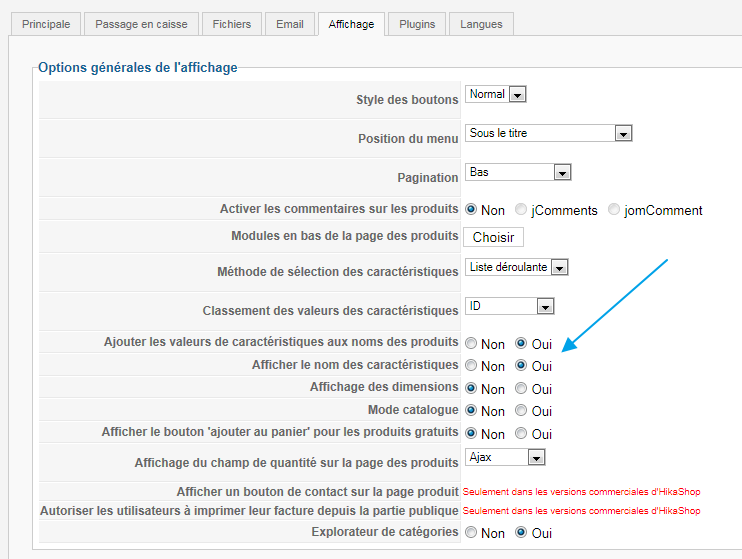Image resolution: width=742 pixels, height=559 pixels.
Task: Switch to the Principale tab
Action: click(46, 24)
